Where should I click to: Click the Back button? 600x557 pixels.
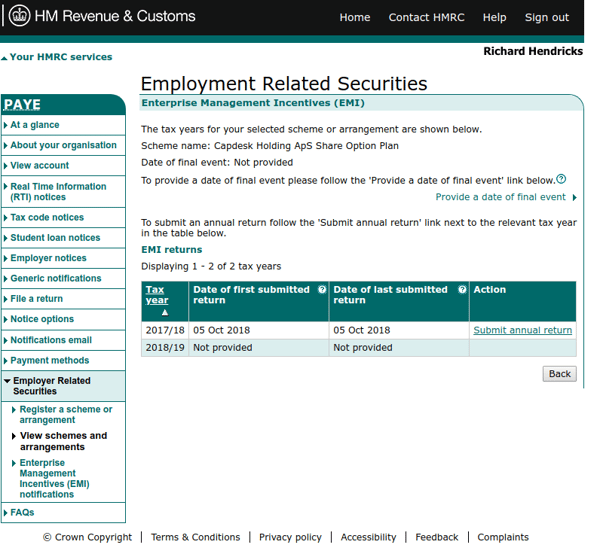[x=559, y=374]
